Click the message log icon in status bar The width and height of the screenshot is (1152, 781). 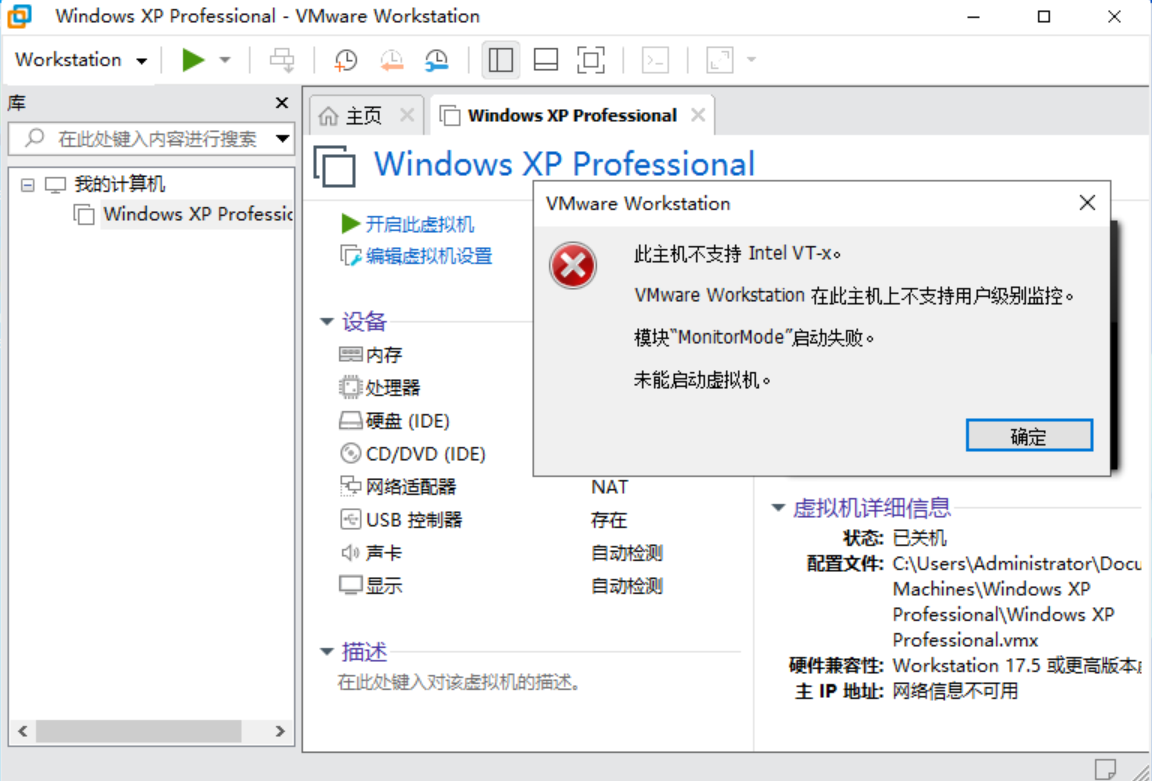(x=1105, y=769)
